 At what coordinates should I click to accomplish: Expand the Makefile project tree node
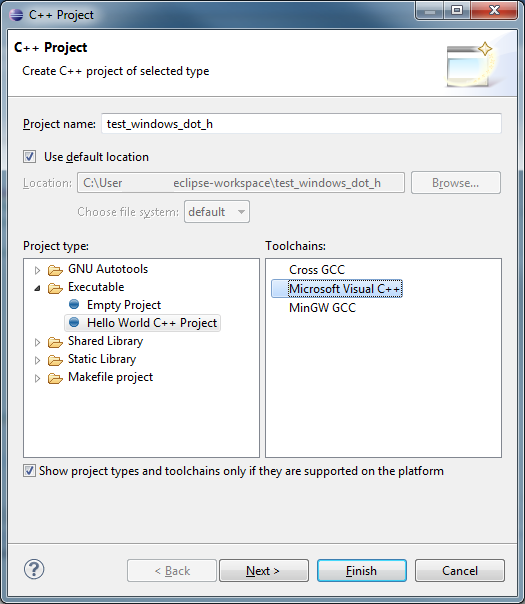click(x=37, y=378)
